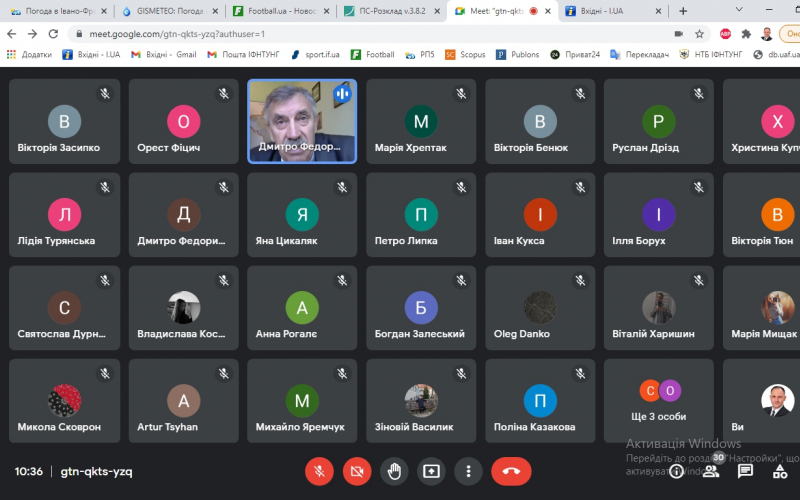Click the muted mic icon on Яна Цикаляк tile
The image size is (800, 500).
tap(342, 187)
